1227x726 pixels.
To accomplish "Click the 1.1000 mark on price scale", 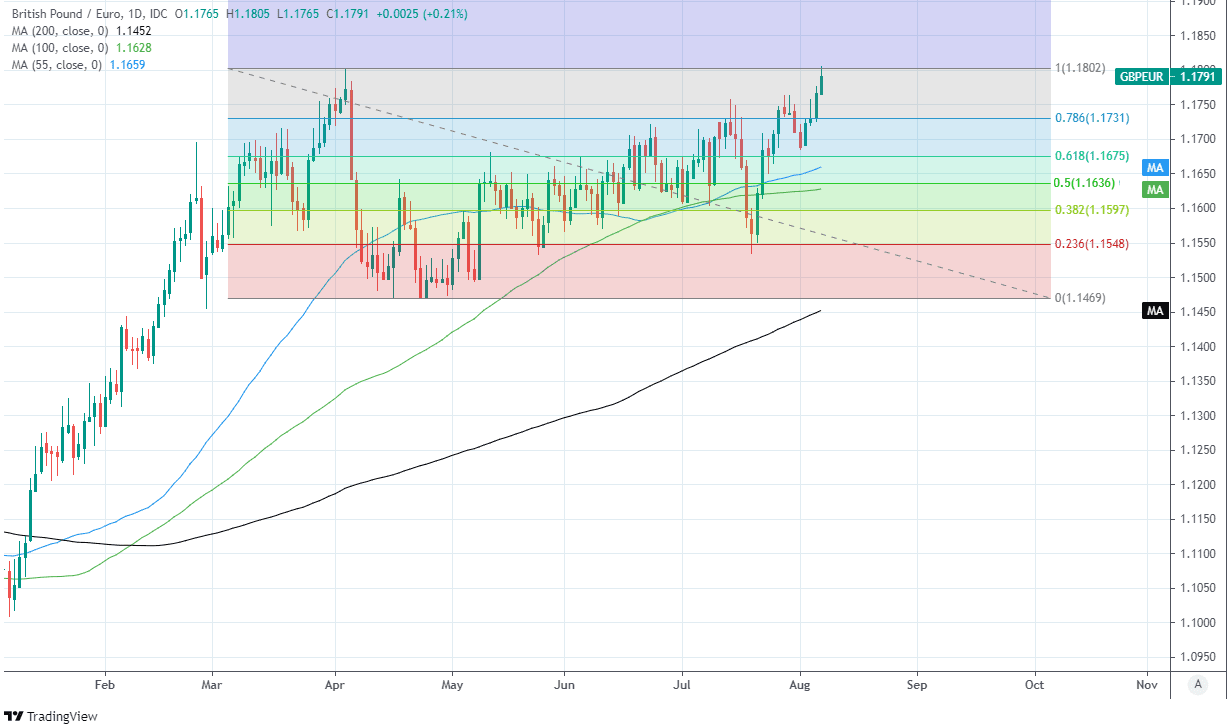I will pos(1197,623).
